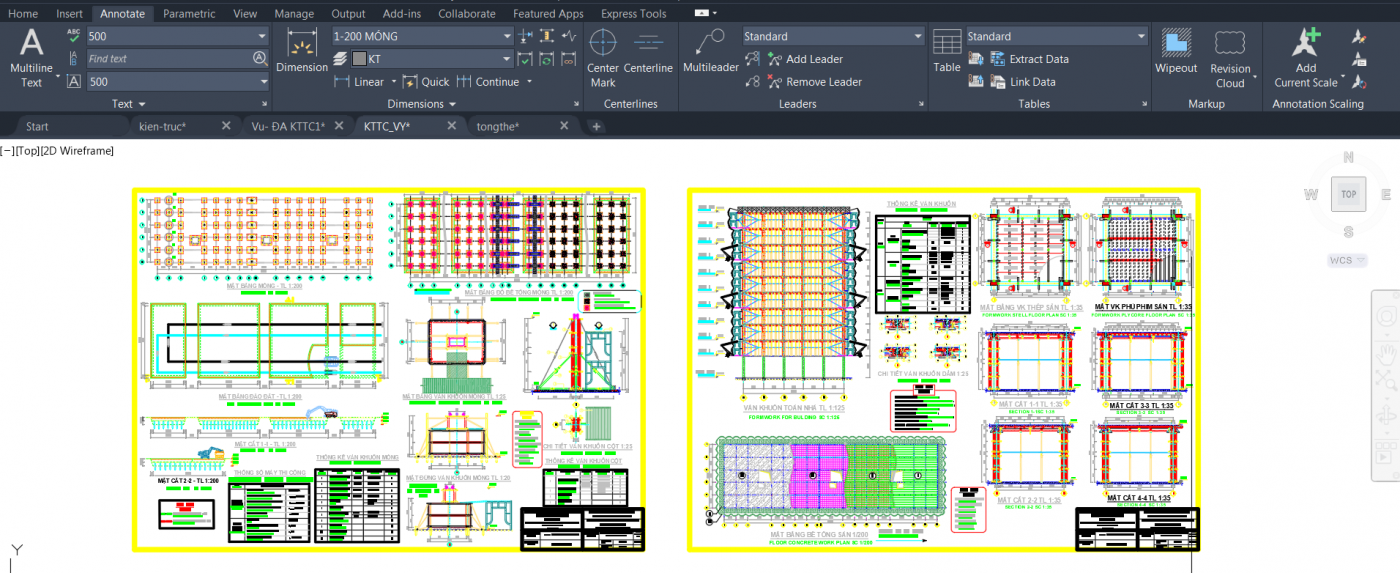Image resolution: width=1400 pixels, height=573 pixels.
Task: Expand the Text panel flyout
Action: 129,104
